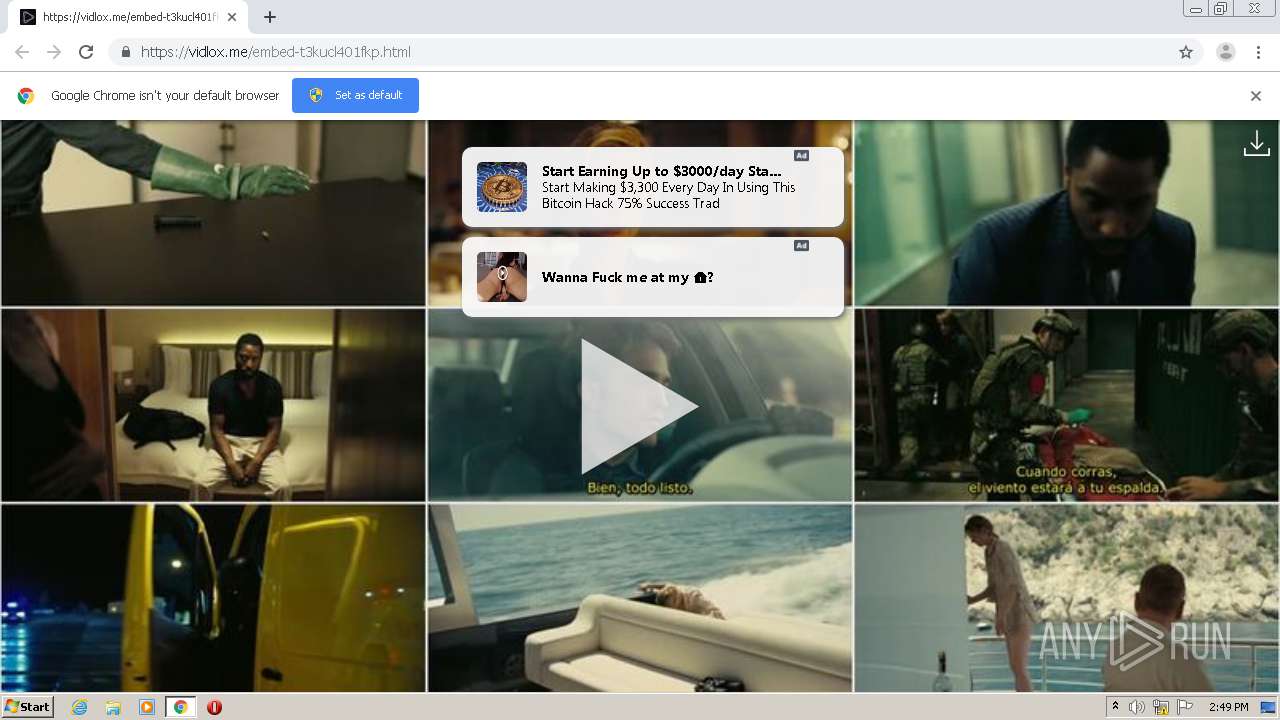This screenshot has width=1280, height=720.
Task: Click the yacht deck couple thumbnail
Action: [1066, 598]
